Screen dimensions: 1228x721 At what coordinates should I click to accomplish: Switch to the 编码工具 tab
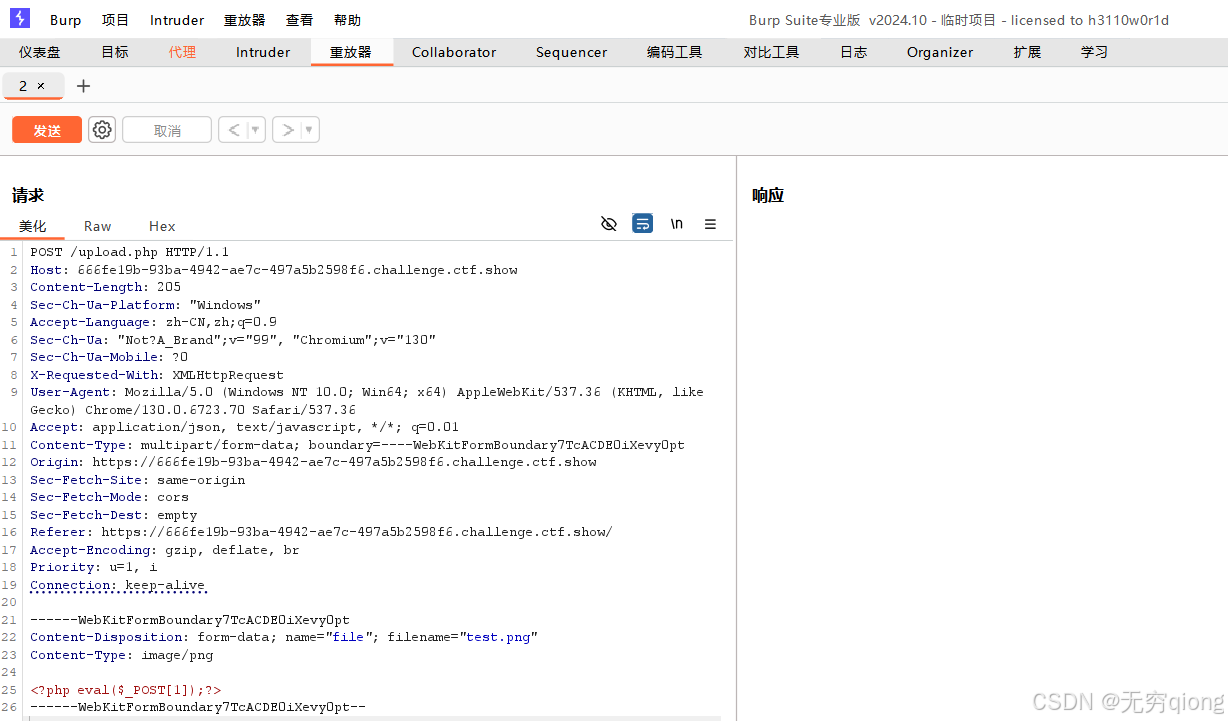(x=674, y=52)
